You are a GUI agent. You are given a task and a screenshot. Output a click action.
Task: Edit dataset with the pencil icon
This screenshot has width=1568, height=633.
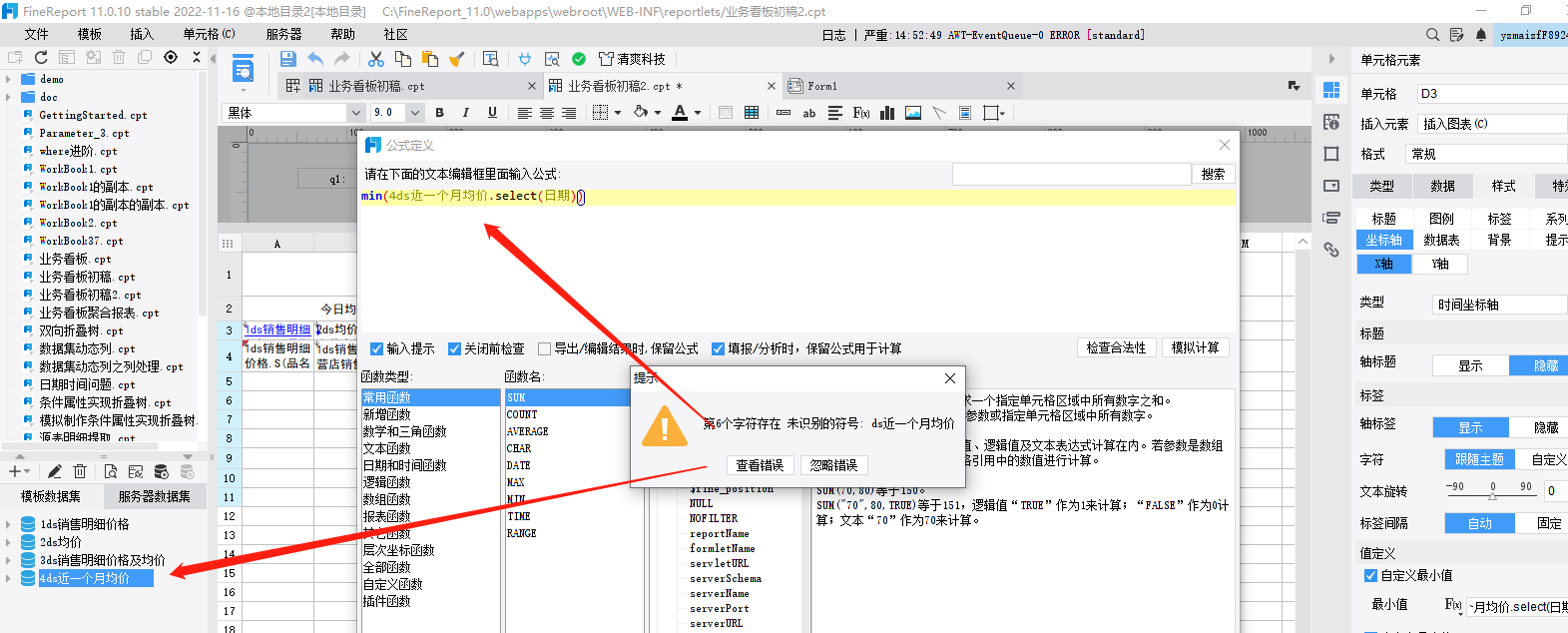pos(55,471)
